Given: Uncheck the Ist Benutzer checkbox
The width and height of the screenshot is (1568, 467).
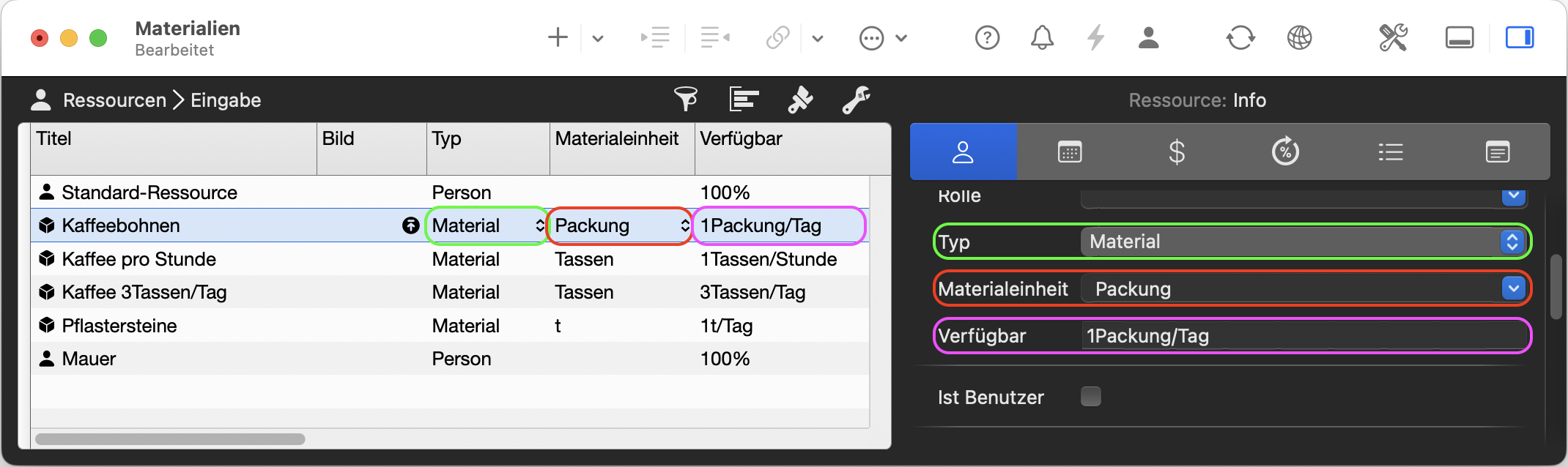Looking at the screenshot, I should click(x=1091, y=396).
